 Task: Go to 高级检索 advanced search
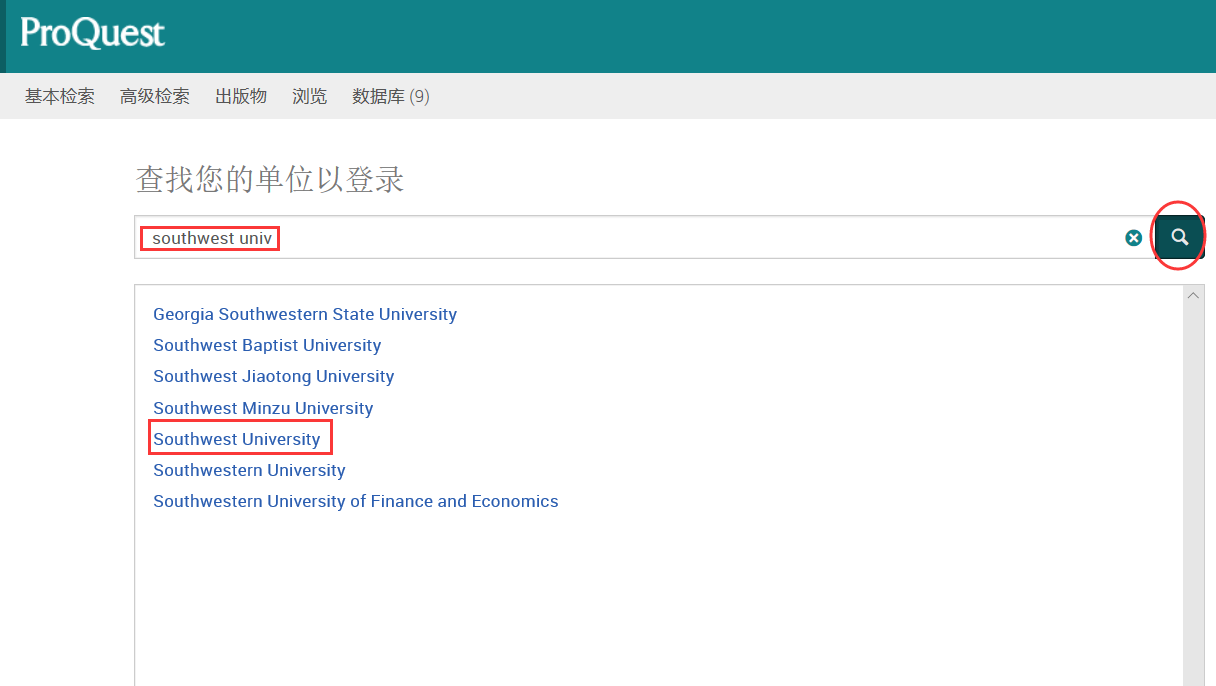tap(155, 97)
